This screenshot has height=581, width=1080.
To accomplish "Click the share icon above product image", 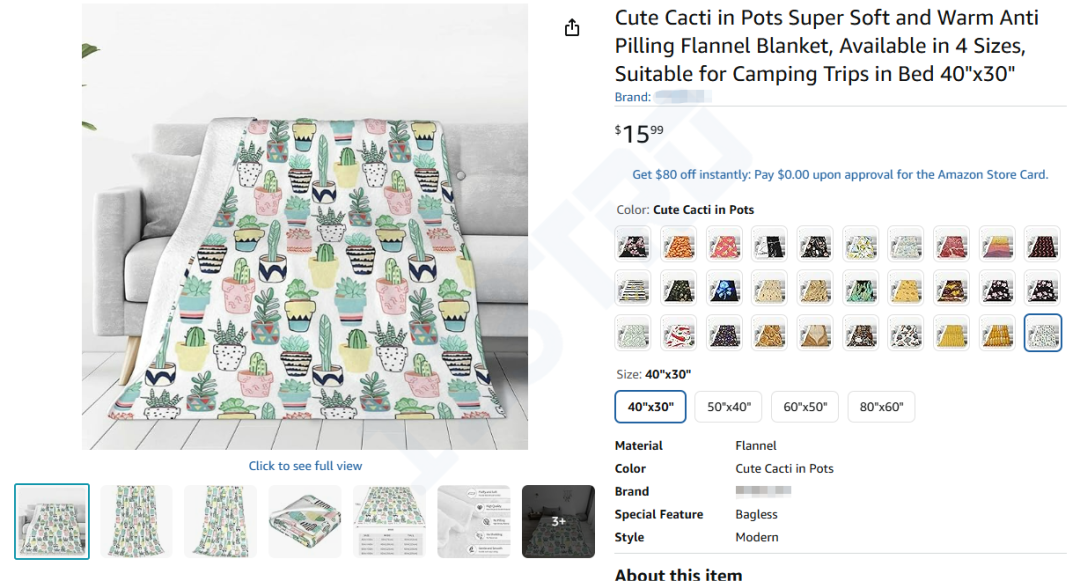I will (x=572, y=28).
